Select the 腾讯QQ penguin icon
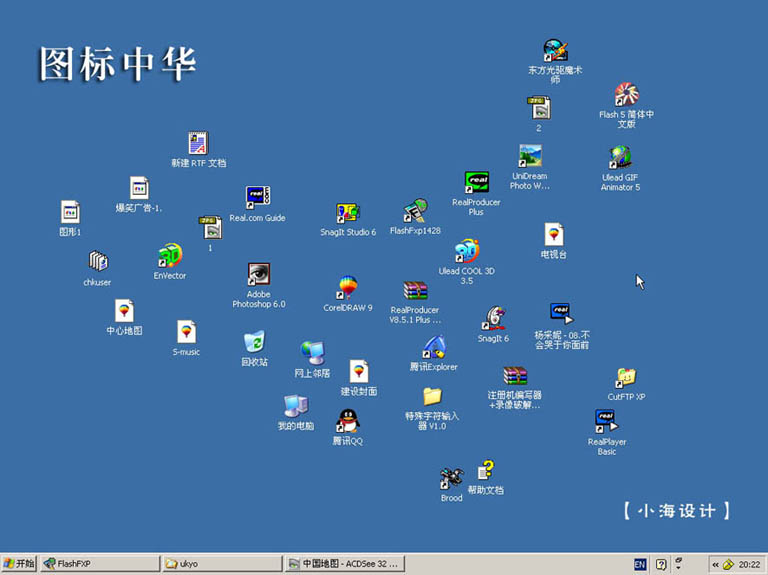768x575 pixels. click(348, 421)
